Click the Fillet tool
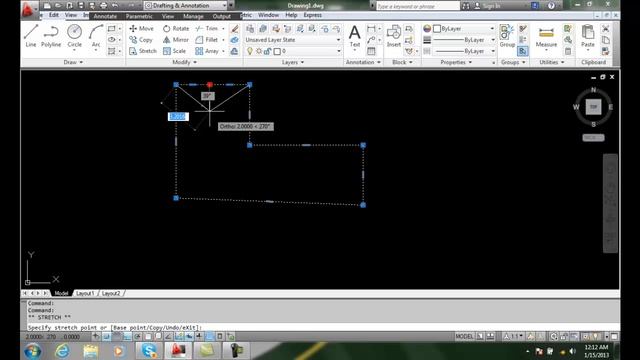640x360 pixels. tap(207, 40)
